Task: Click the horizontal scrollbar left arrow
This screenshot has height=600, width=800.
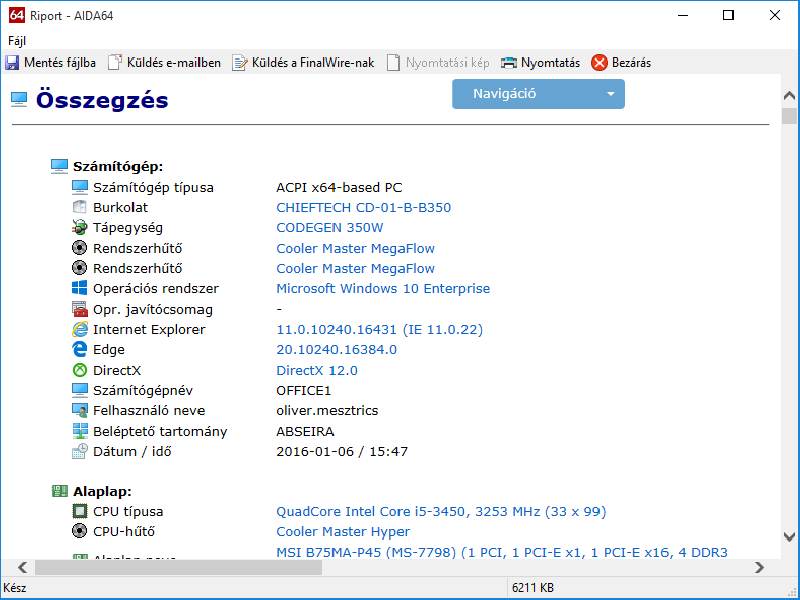Action: pyautogui.click(x=22, y=567)
